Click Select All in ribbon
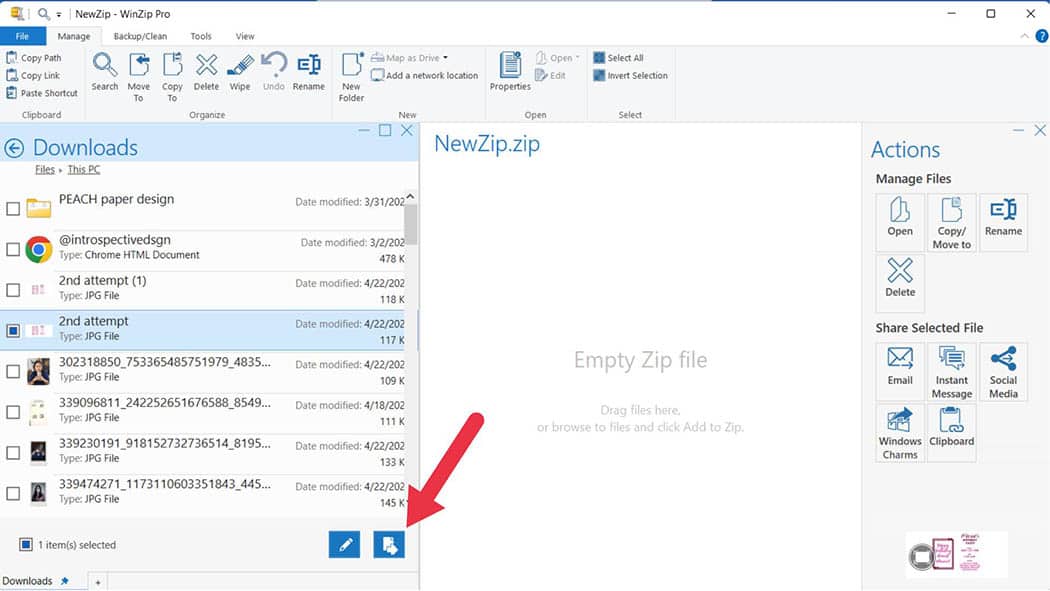This screenshot has height=591, width=1050. click(619, 58)
